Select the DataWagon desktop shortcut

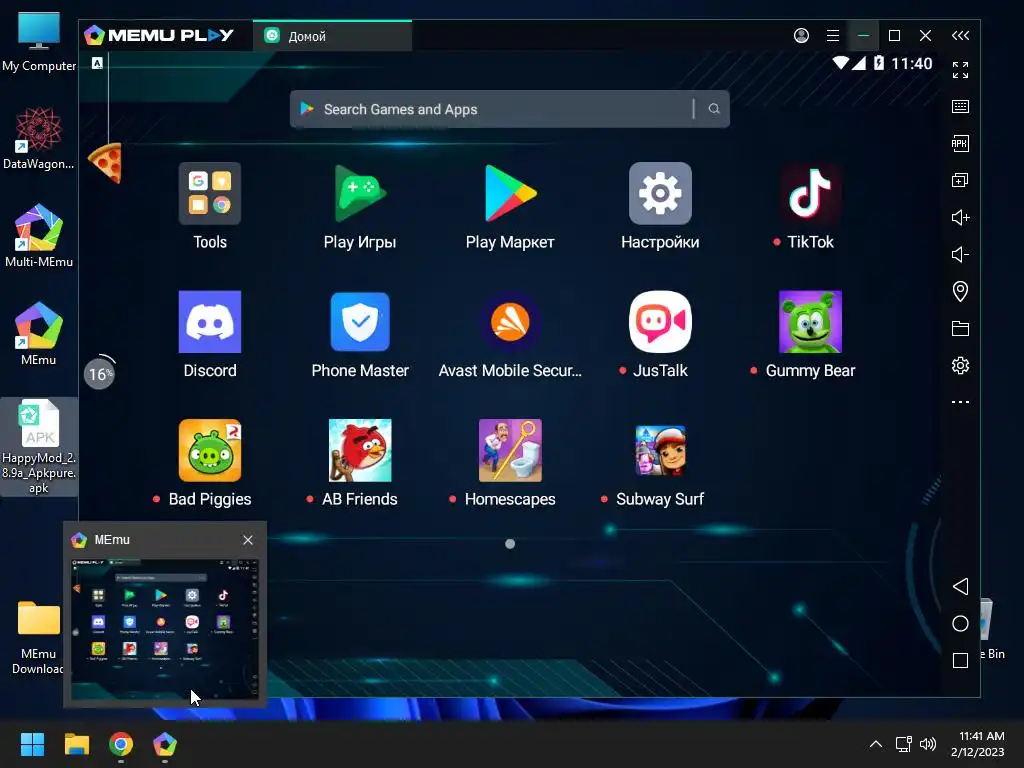[39, 139]
